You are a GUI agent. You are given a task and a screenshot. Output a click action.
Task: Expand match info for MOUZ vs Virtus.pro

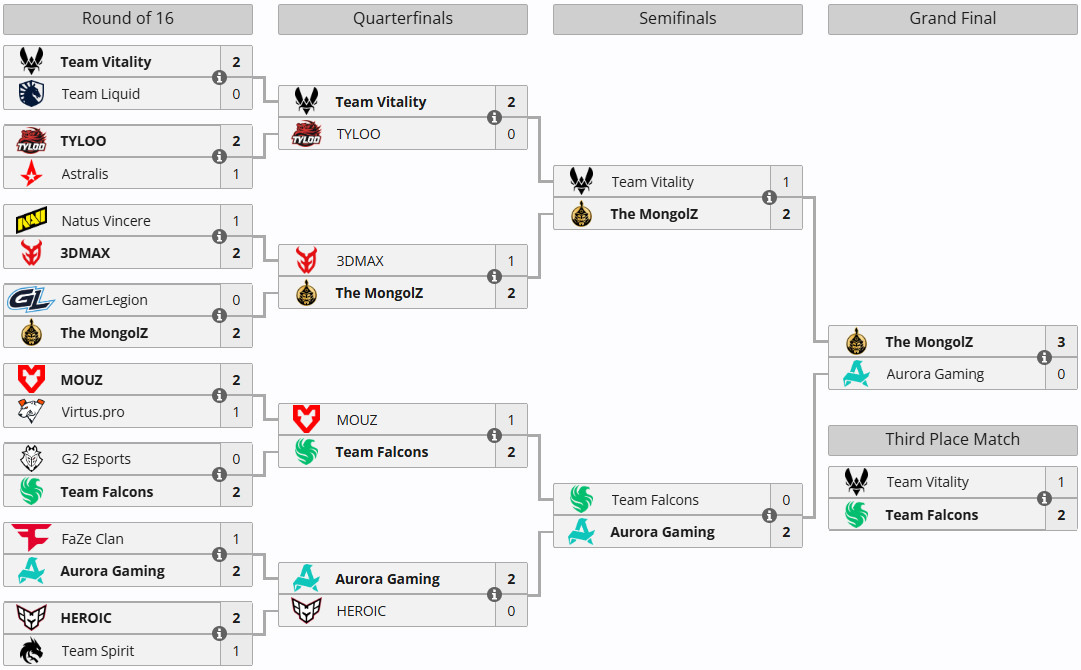click(x=219, y=396)
